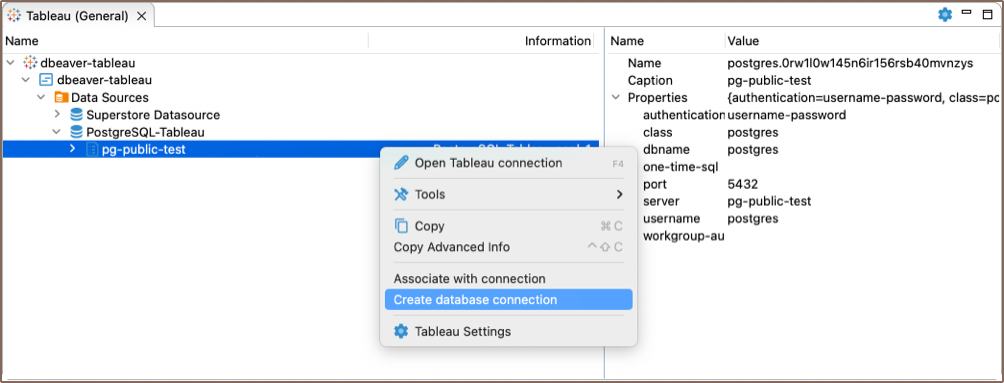Click the pencil icon beside Open Tableau connection
This screenshot has height=383, width=1004.
point(401,163)
